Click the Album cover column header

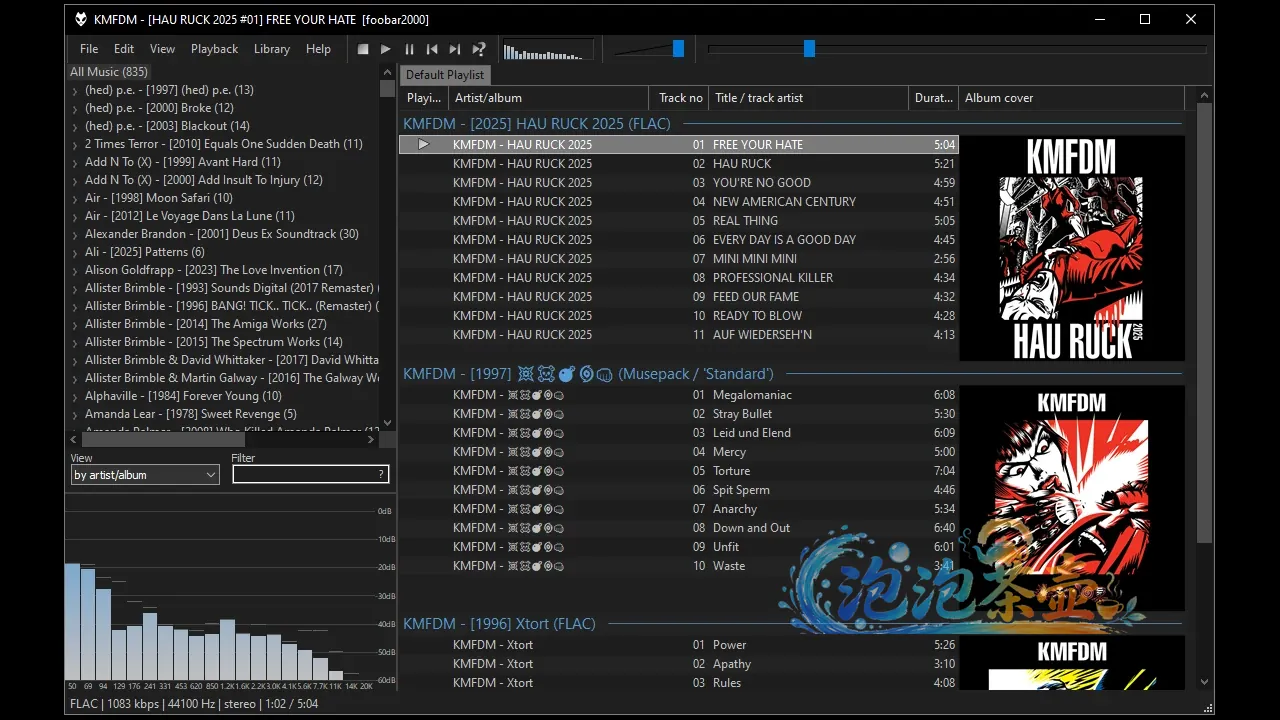pyautogui.click(x=1071, y=98)
